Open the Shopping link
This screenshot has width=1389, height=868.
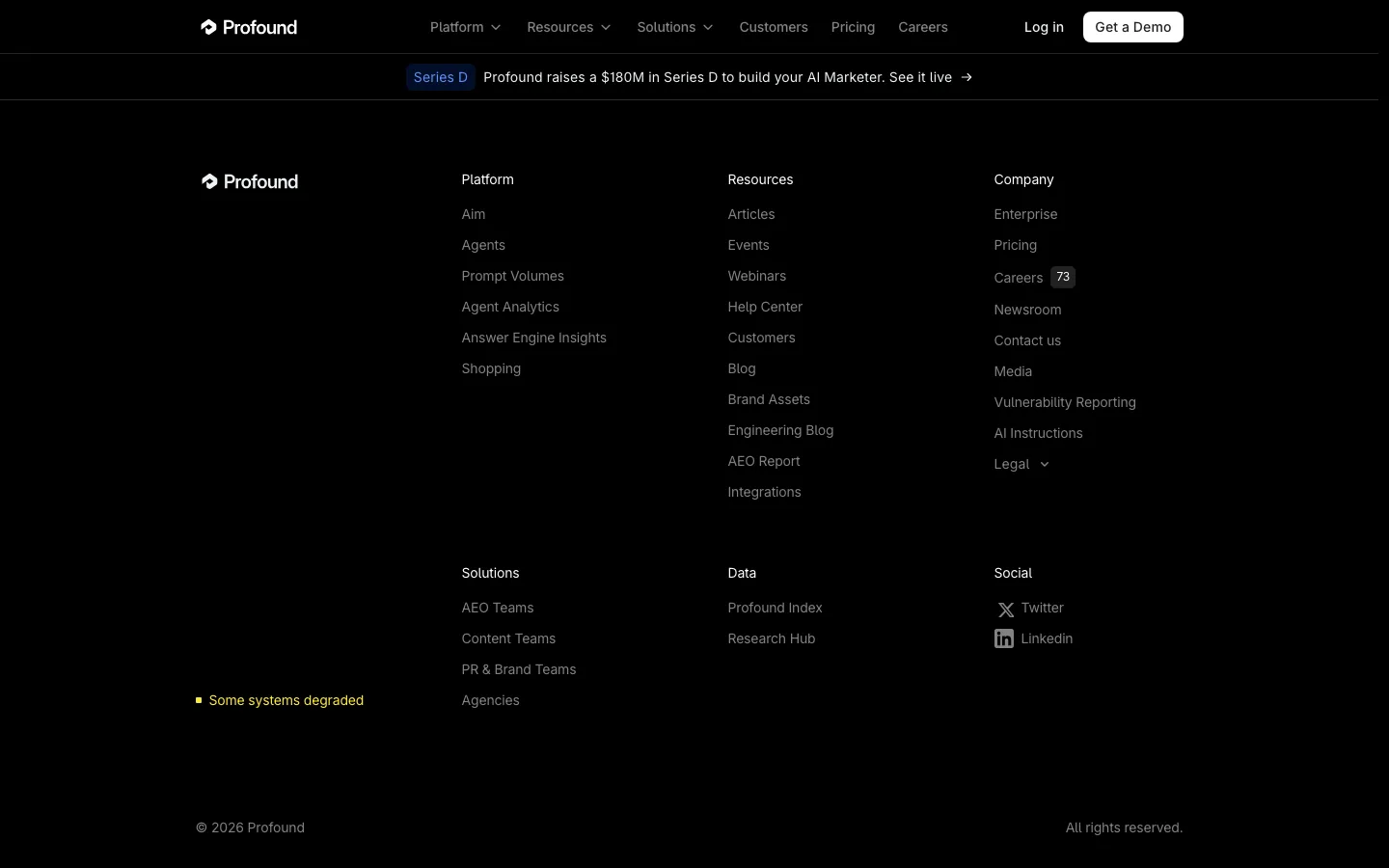(x=491, y=368)
